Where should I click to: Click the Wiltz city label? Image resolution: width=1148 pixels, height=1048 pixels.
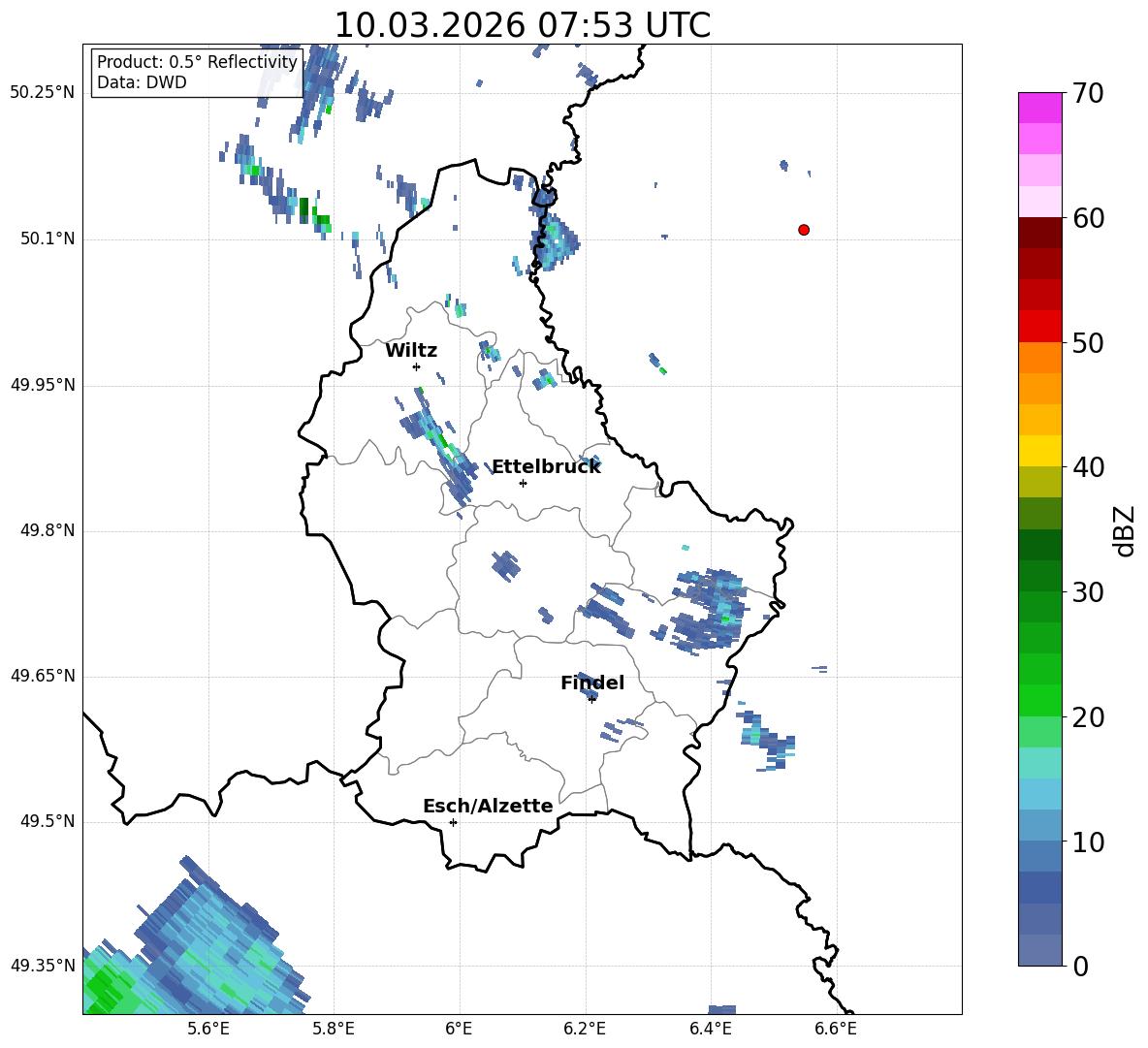(411, 351)
